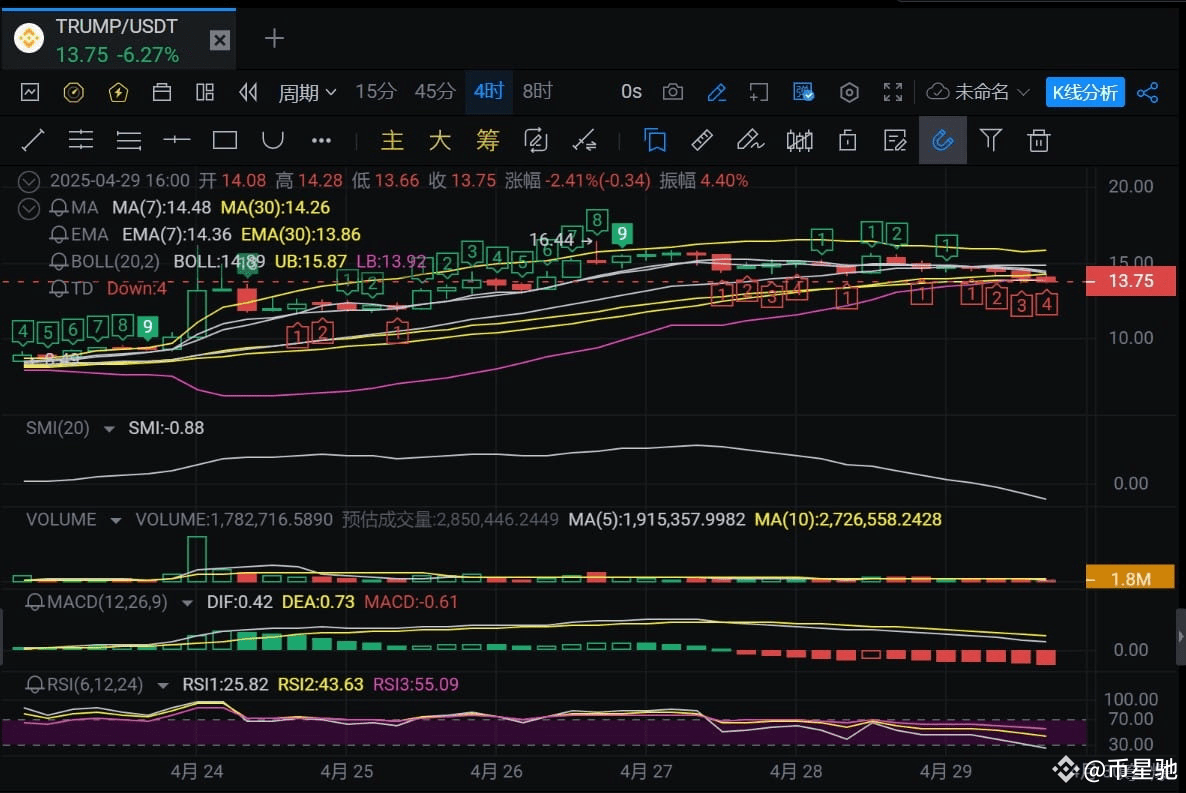The width and height of the screenshot is (1186, 793).
Task: Open the hexagon chart settings icon
Action: click(849, 92)
